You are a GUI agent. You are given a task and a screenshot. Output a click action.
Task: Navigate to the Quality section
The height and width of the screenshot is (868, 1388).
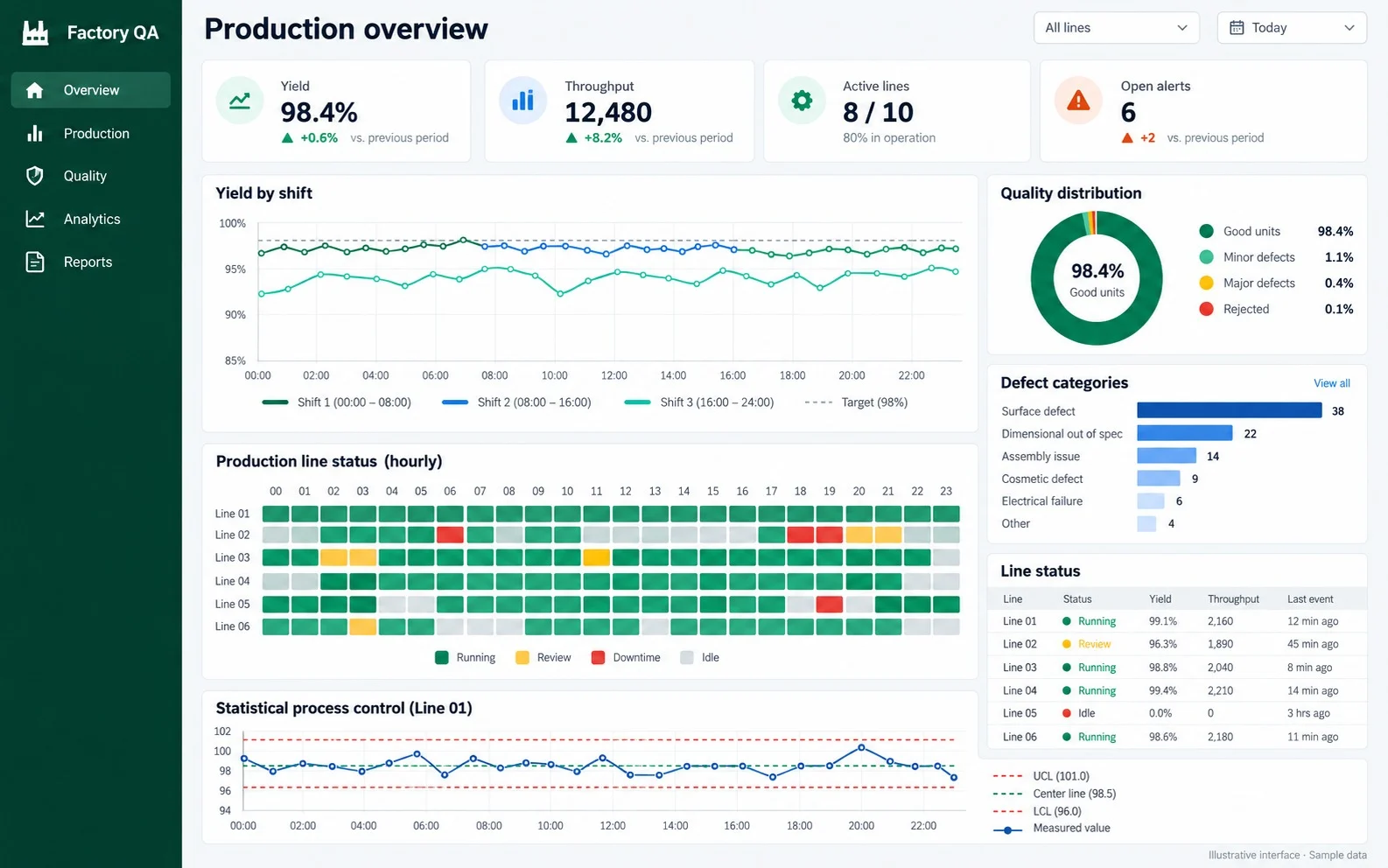click(91, 176)
